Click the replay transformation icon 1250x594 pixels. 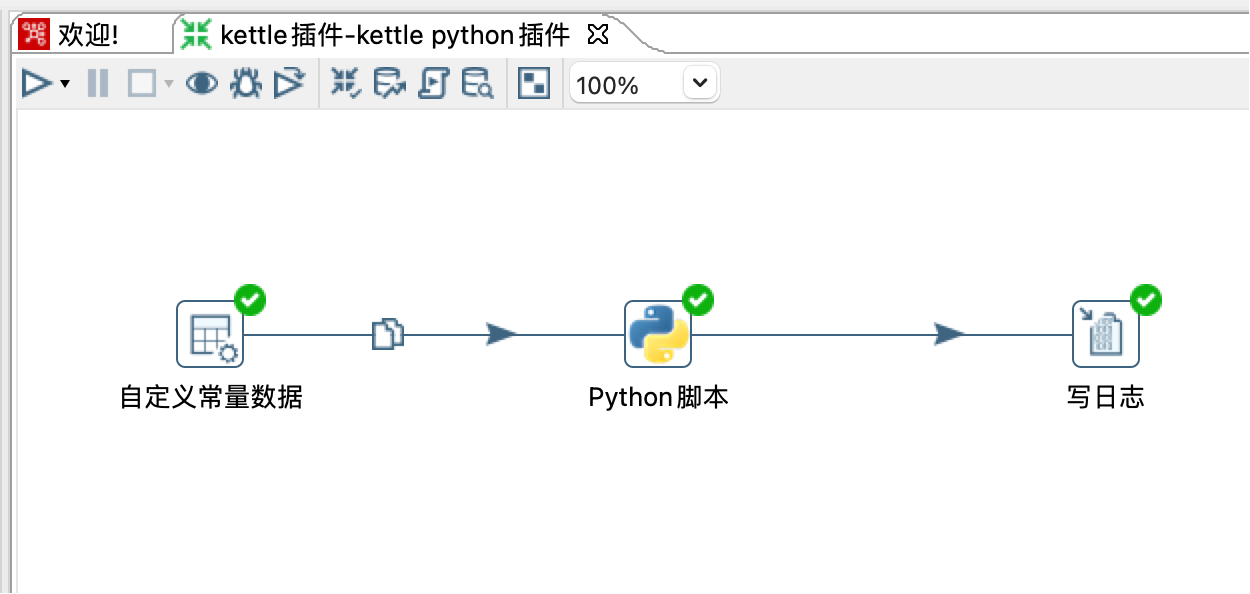(289, 84)
